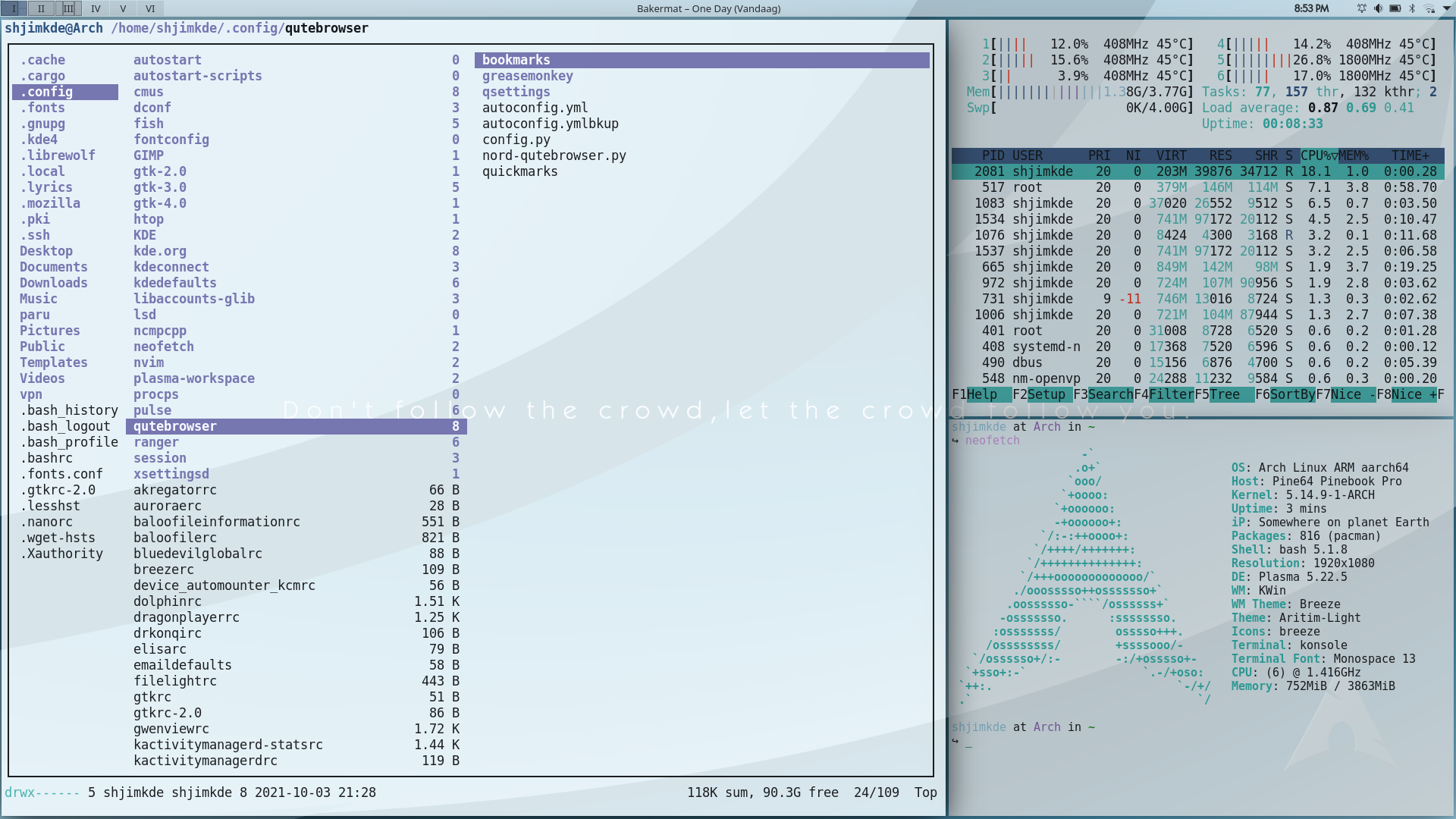
Task: Select the .Xauthority file in ranger
Action: [65, 554]
